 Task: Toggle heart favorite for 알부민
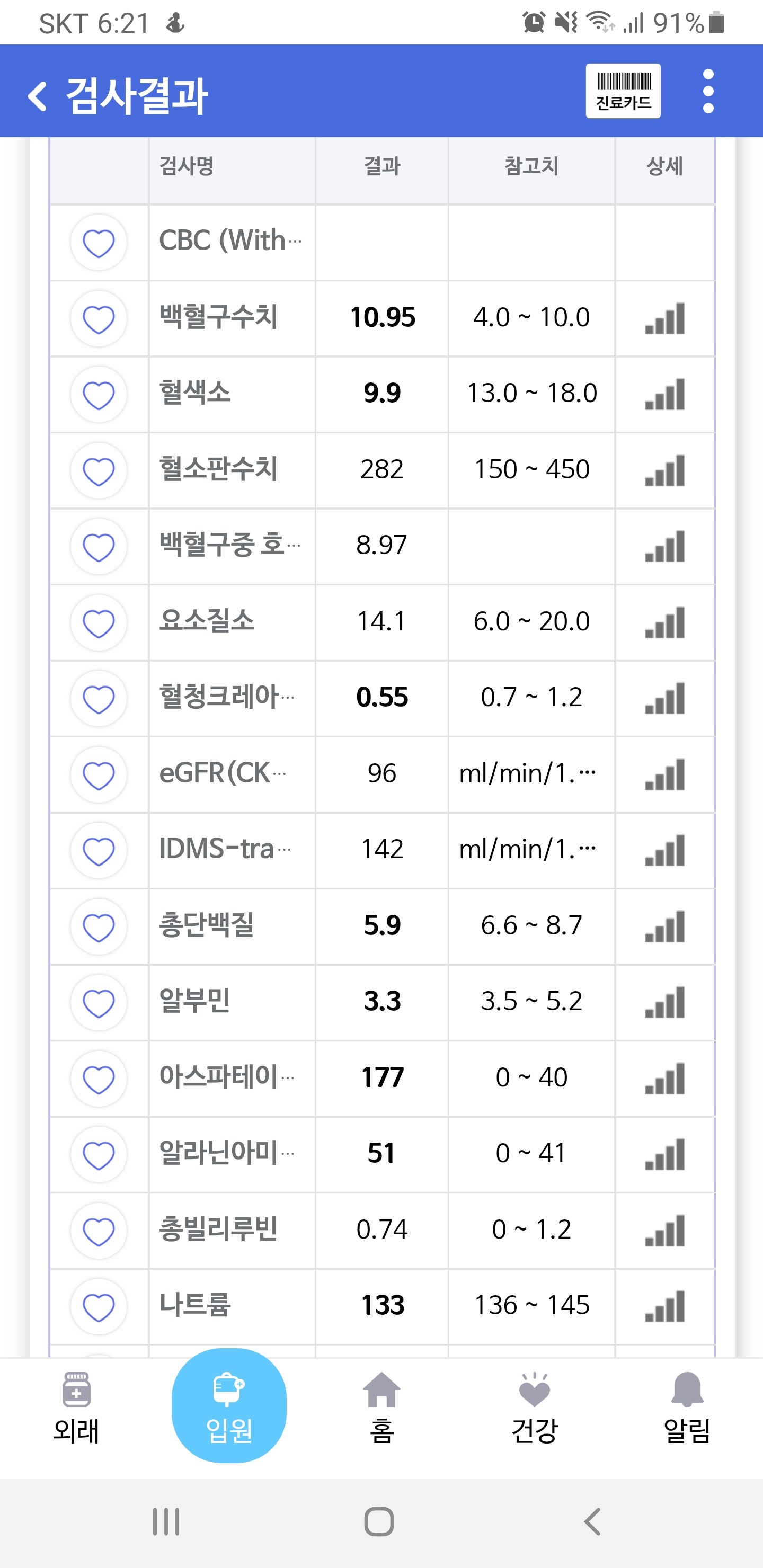pos(99,1003)
